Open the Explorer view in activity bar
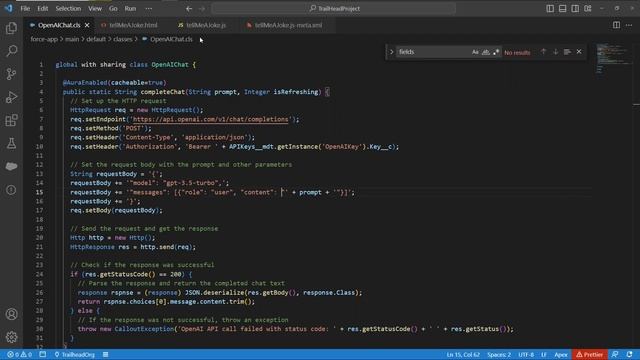Viewport: 640px width, 360px height. (x=11, y=28)
